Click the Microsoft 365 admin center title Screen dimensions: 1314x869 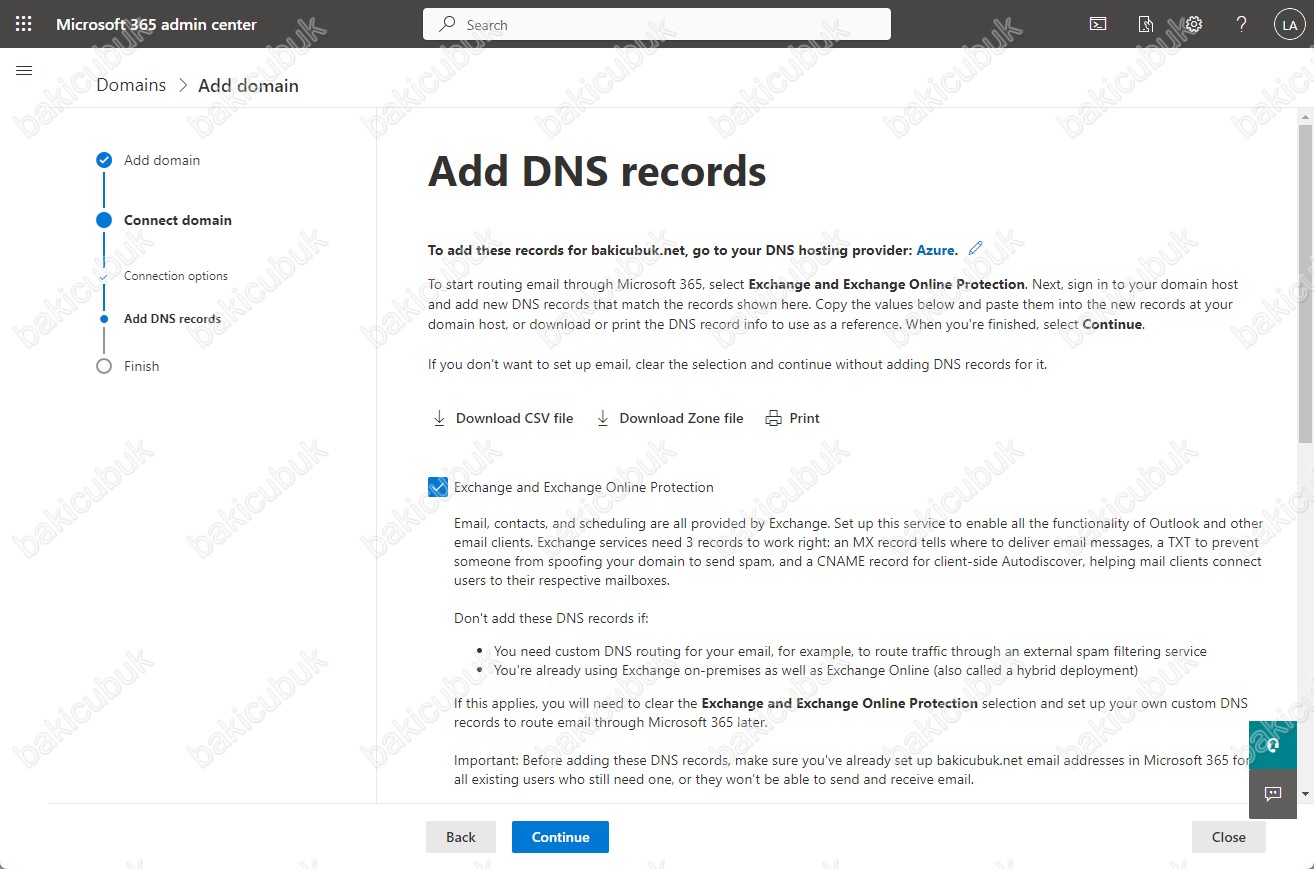(x=156, y=24)
